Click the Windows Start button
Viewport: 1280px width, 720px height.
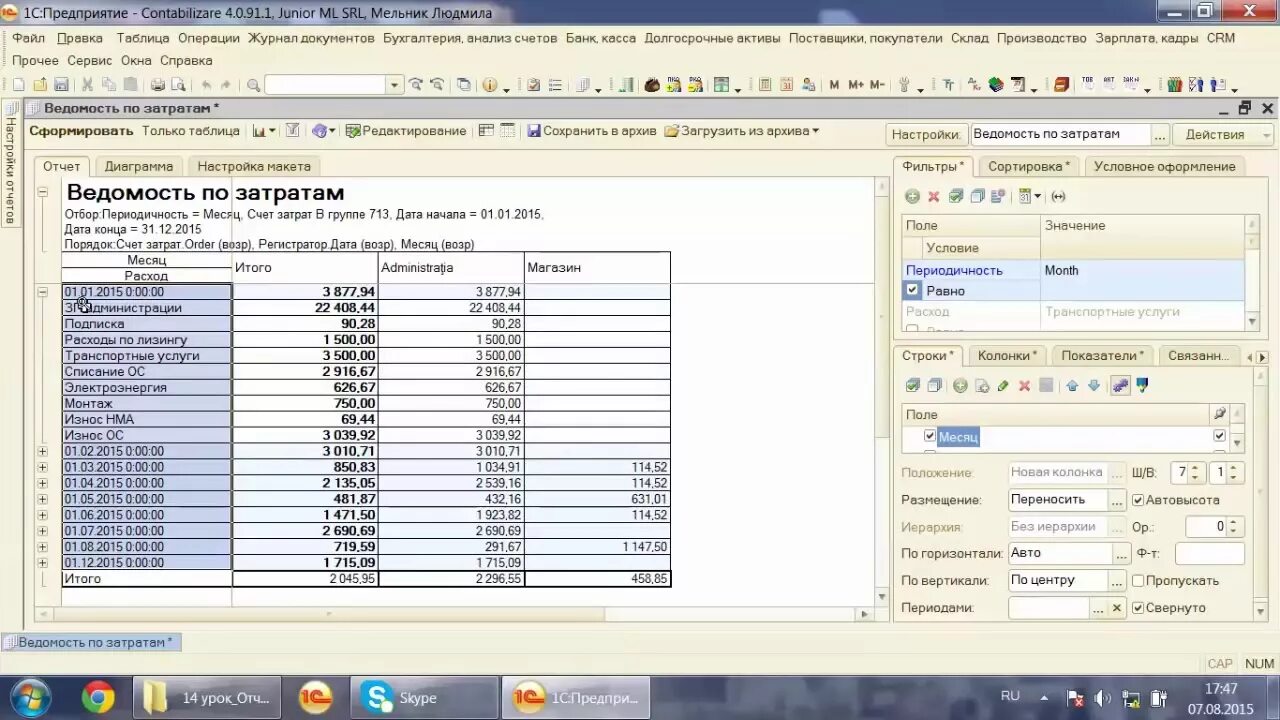30,698
